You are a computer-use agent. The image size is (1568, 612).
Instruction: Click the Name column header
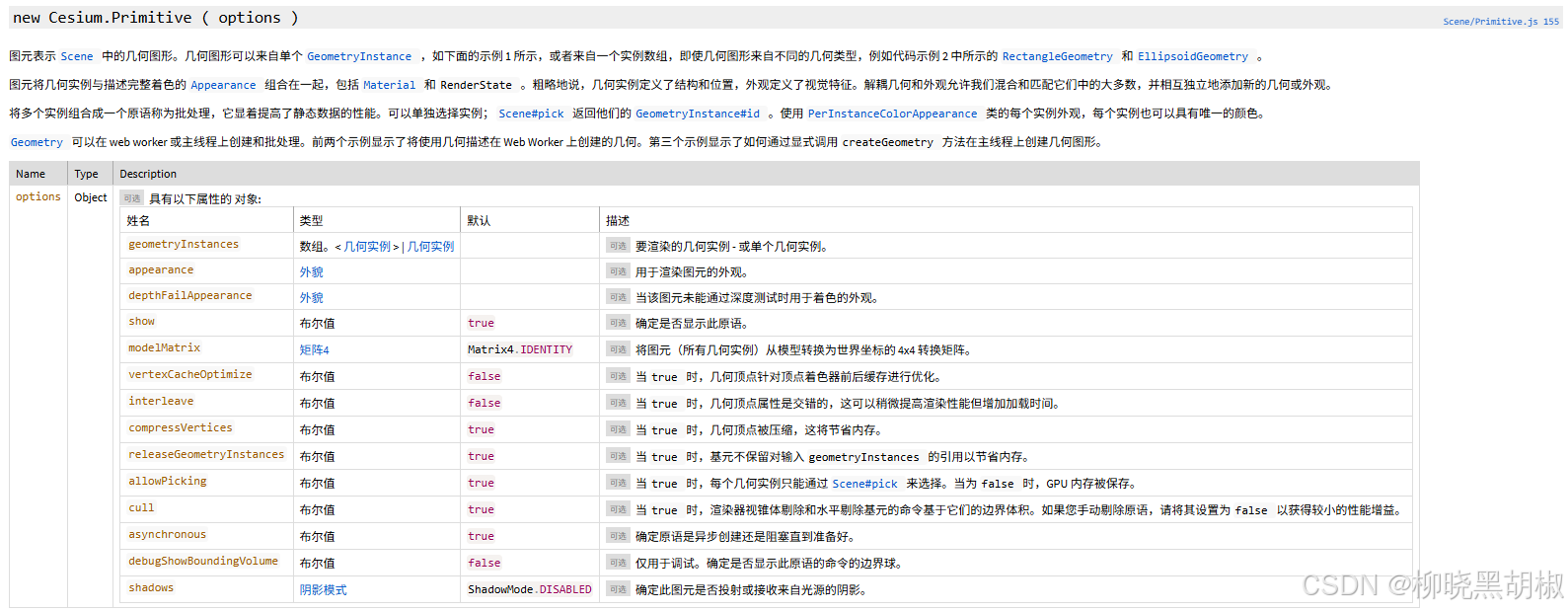31,174
